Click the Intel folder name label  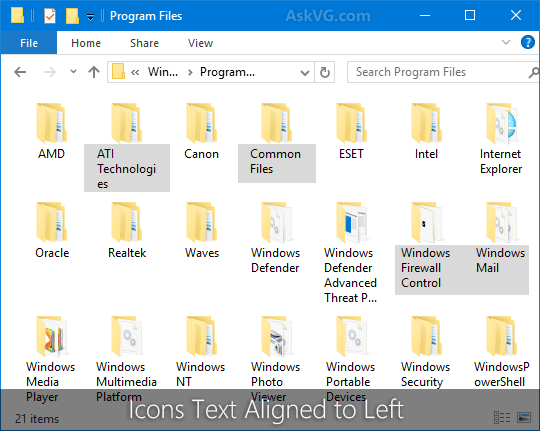(x=426, y=154)
